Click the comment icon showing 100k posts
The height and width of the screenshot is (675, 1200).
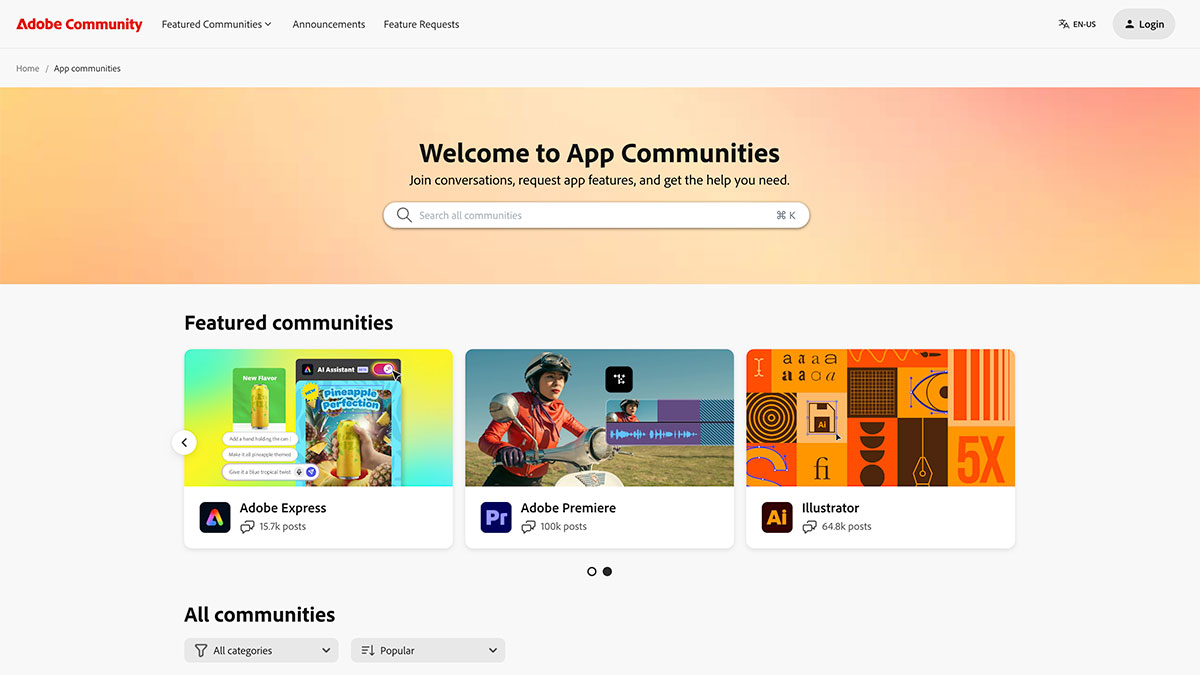click(528, 526)
